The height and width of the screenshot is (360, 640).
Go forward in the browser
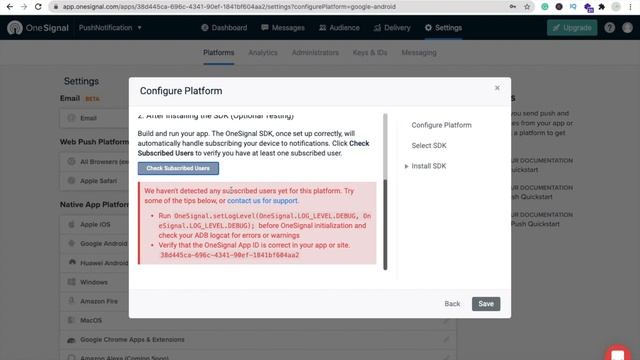click(x=24, y=7)
